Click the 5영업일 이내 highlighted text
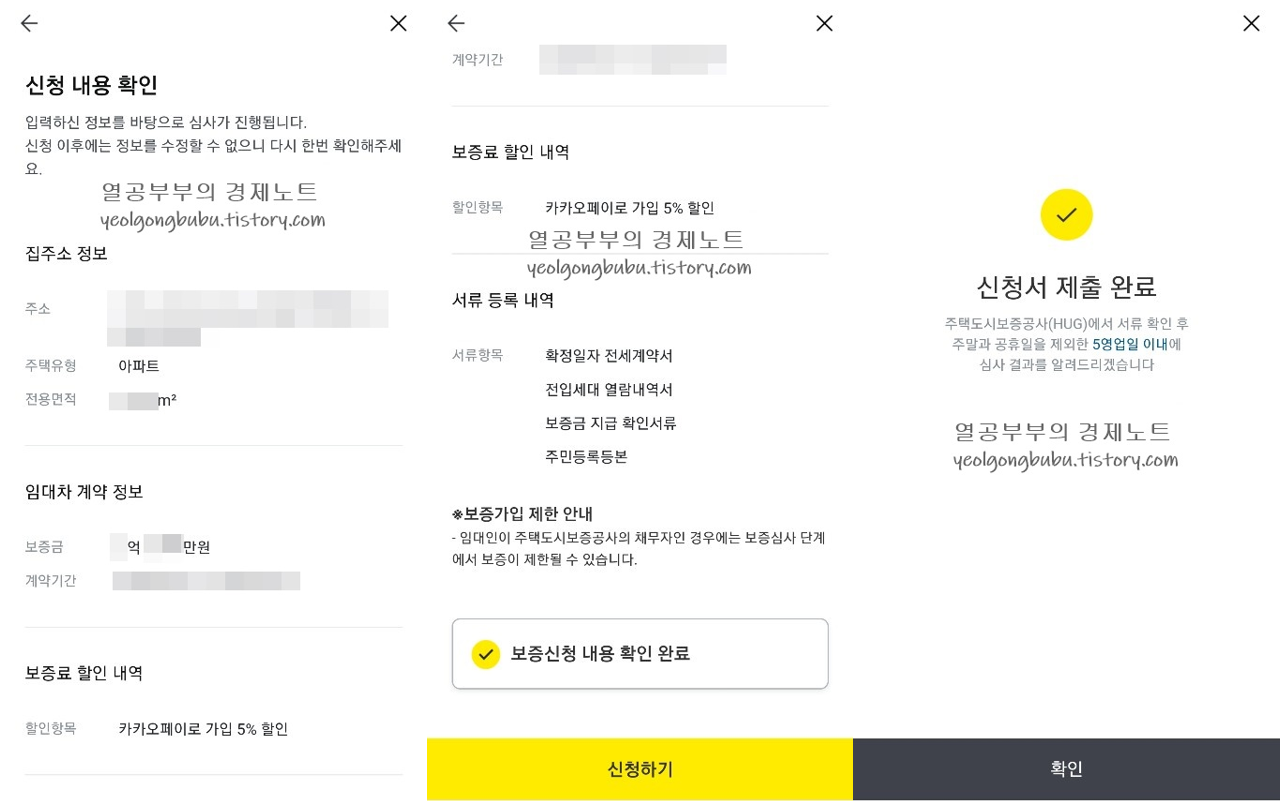Screen dimensions: 1280x801 click(1129, 344)
